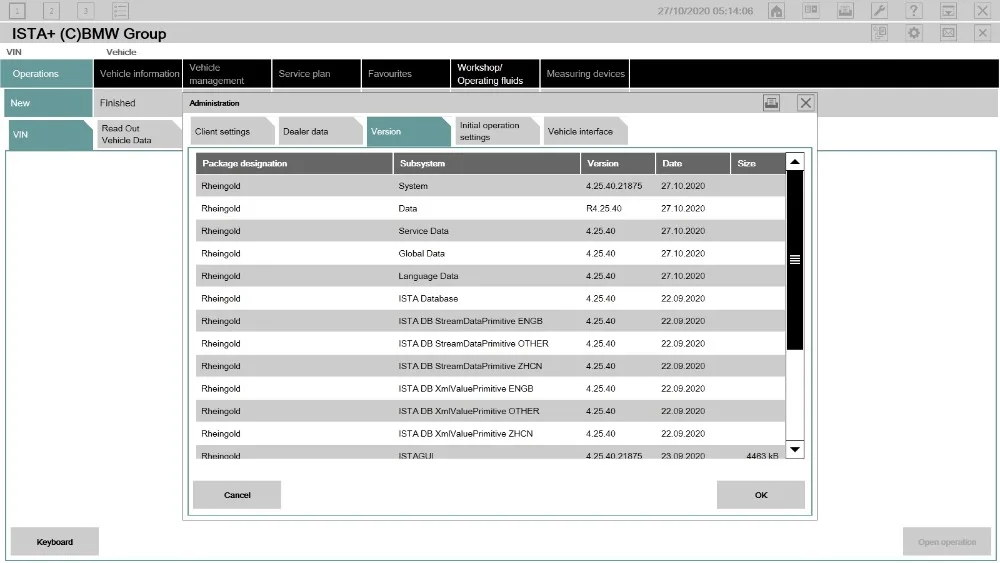Click the scrollbar up arrow
The image size is (1000, 563).
[x=795, y=162]
